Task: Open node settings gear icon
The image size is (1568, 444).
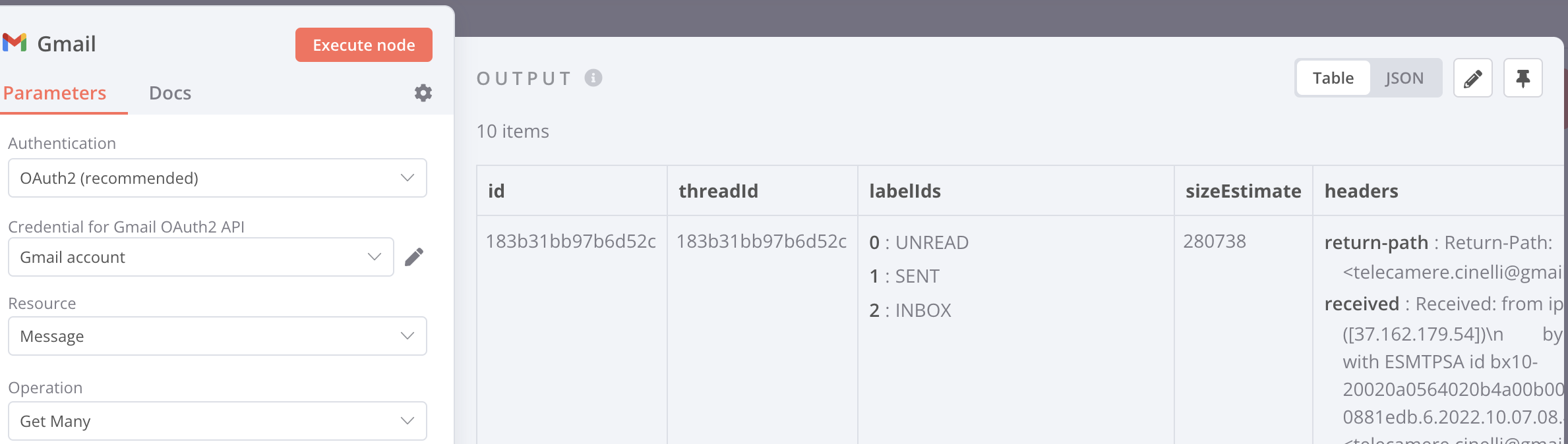Action: (x=423, y=93)
